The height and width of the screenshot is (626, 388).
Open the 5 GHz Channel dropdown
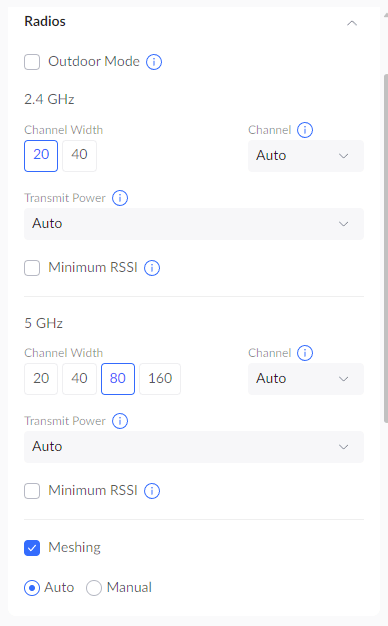pyautogui.click(x=306, y=379)
